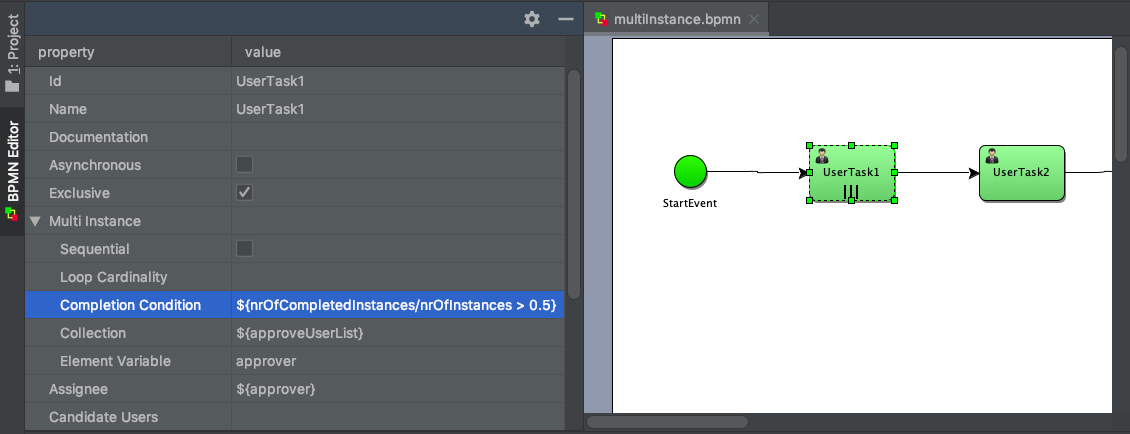
Task: Close the multiInstance.bpmn tab
Action: click(754, 19)
